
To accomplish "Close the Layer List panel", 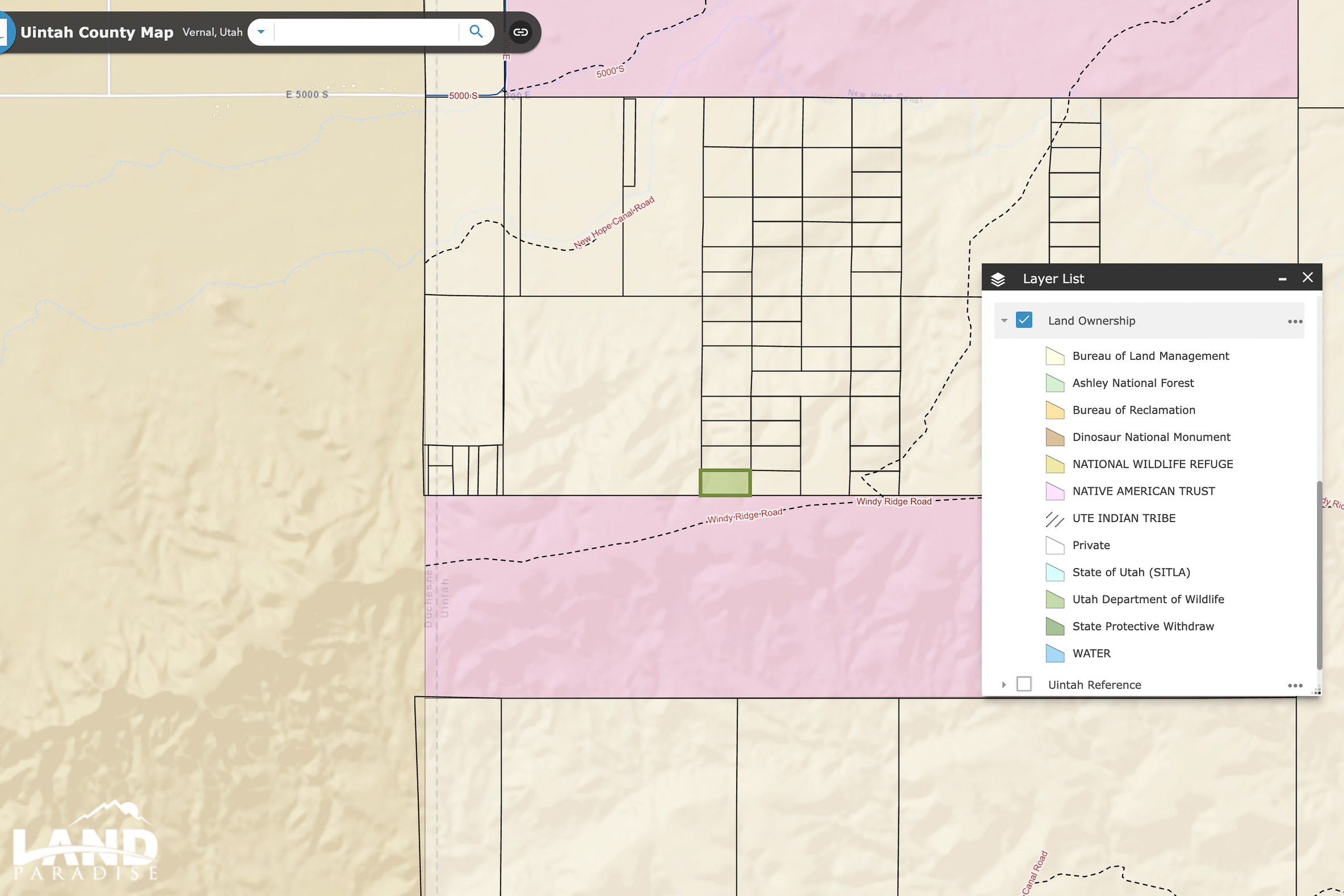I will [x=1308, y=277].
